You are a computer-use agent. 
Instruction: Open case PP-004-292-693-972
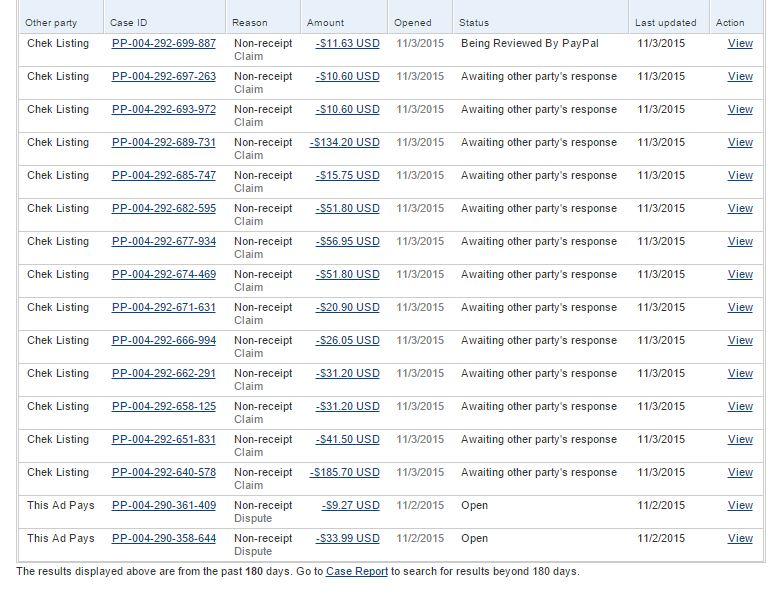click(164, 109)
